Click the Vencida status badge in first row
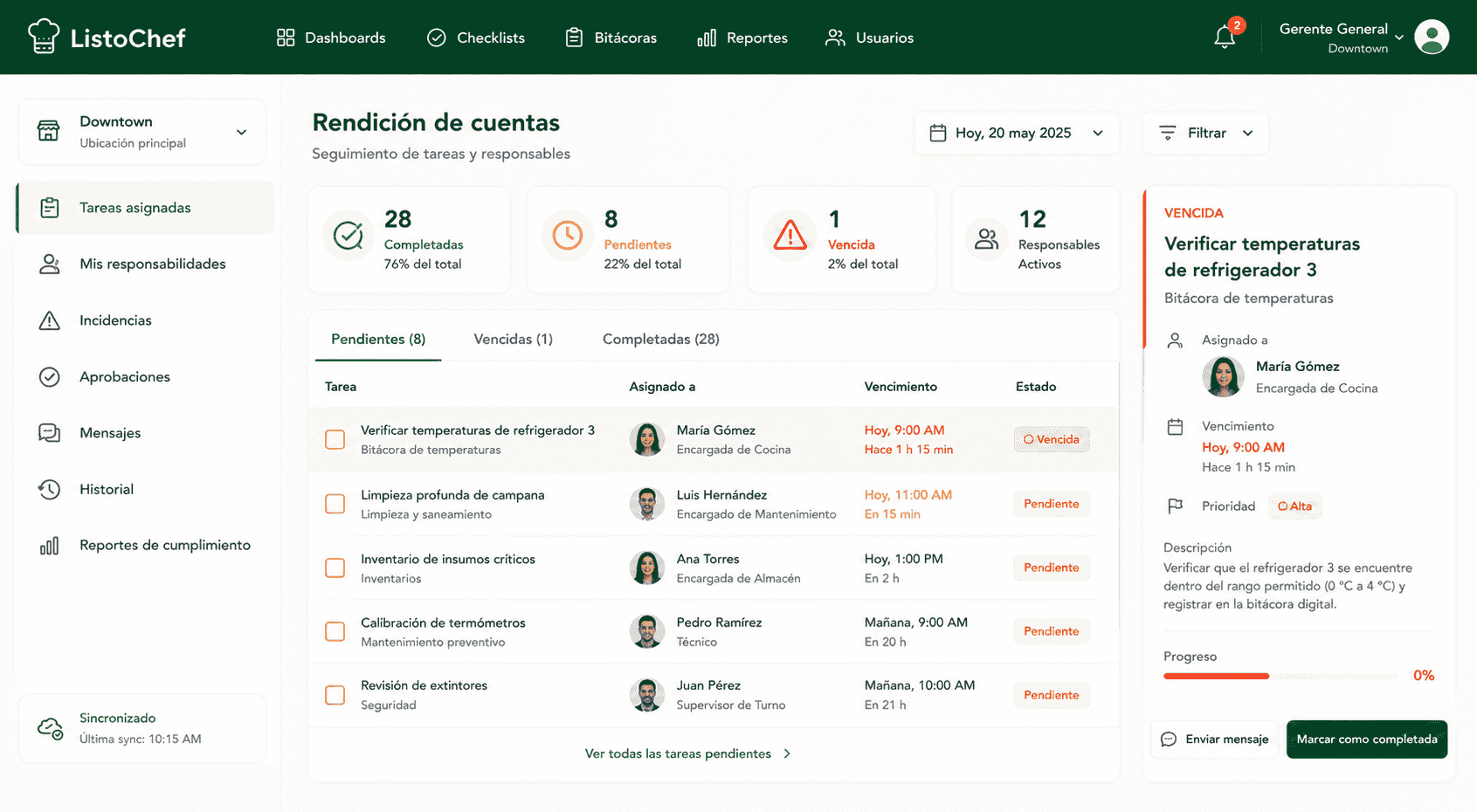 point(1052,439)
